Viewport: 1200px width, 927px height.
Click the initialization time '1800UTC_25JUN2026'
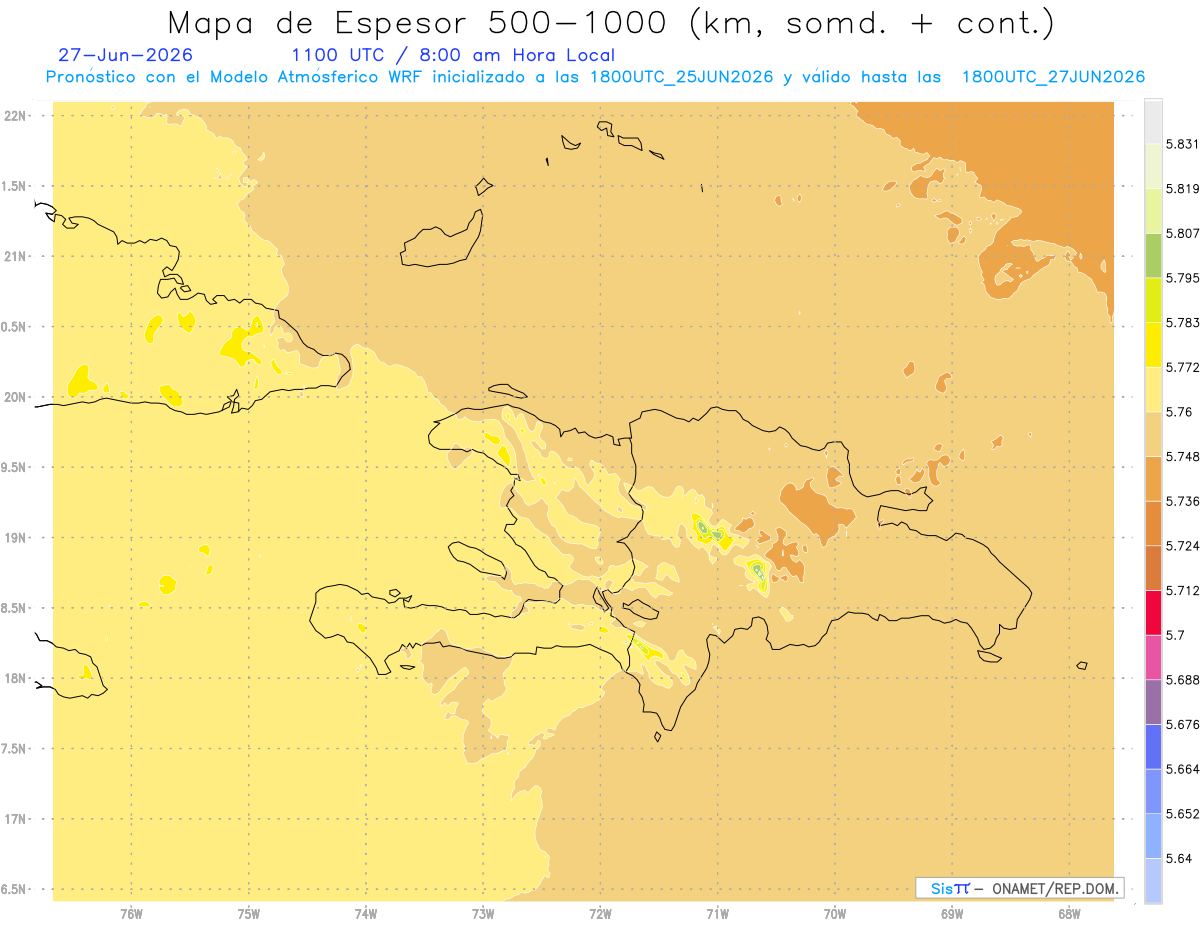[681, 77]
